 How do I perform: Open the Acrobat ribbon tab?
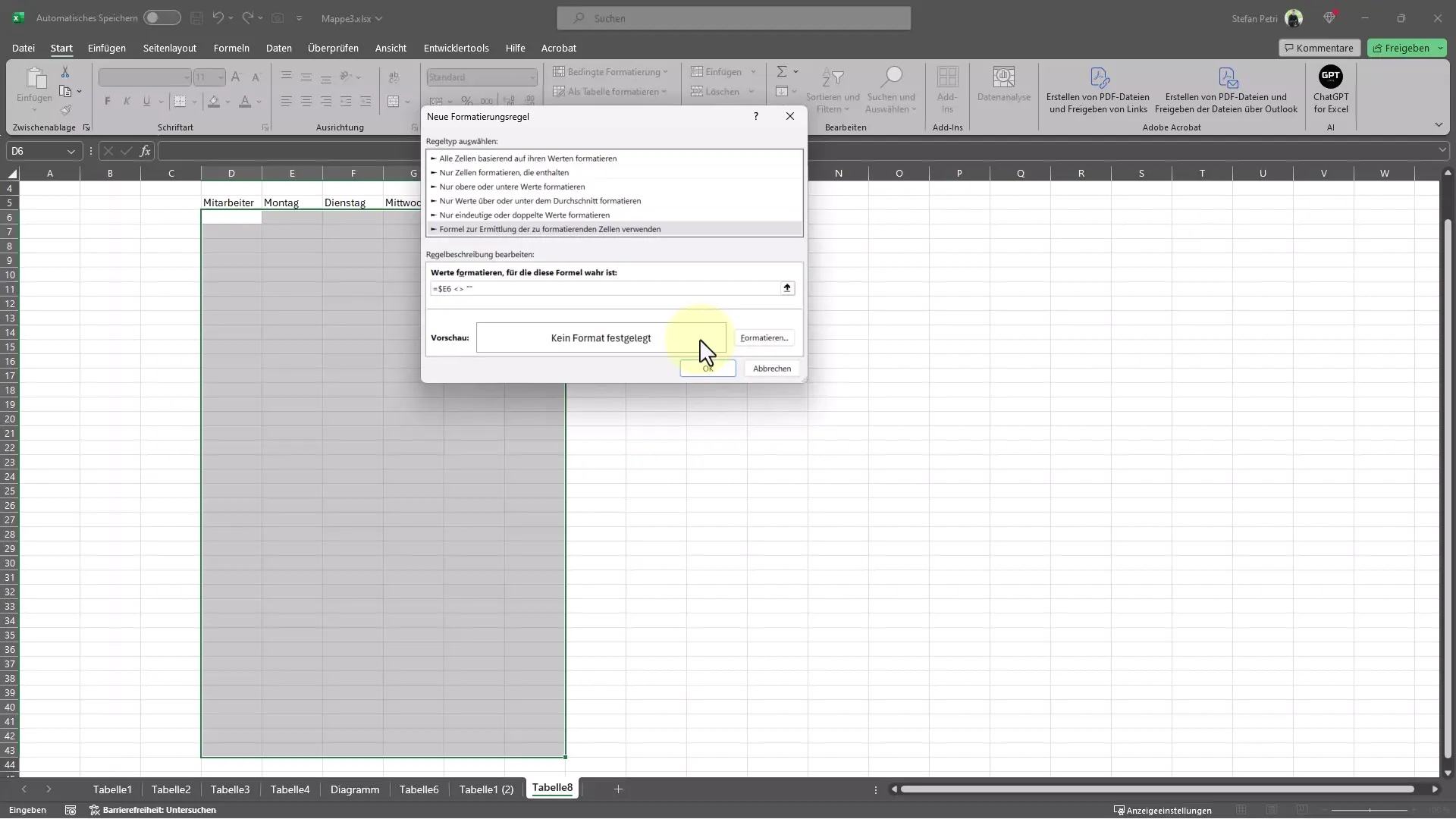[559, 48]
